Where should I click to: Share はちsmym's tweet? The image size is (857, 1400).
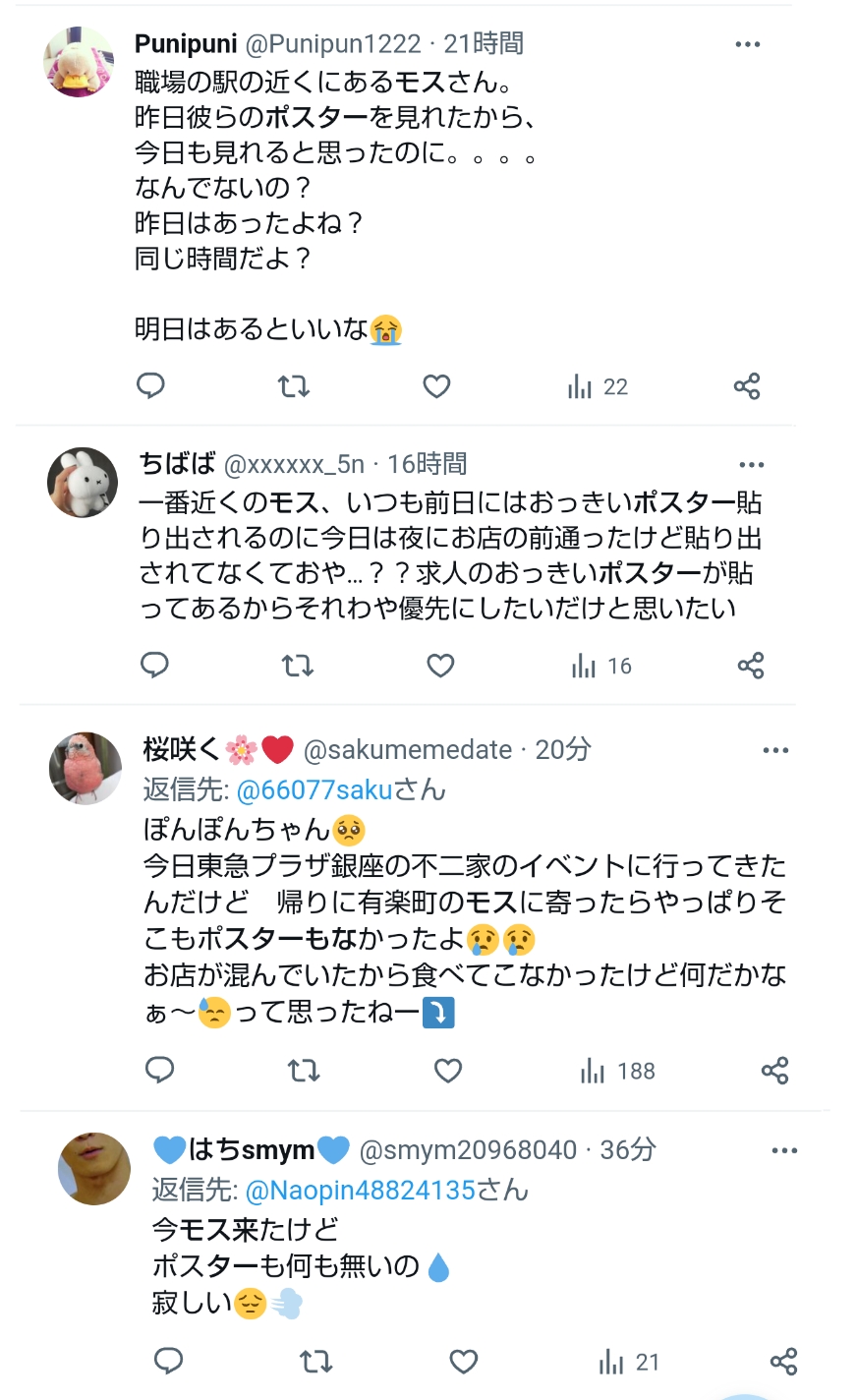(783, 1362)
